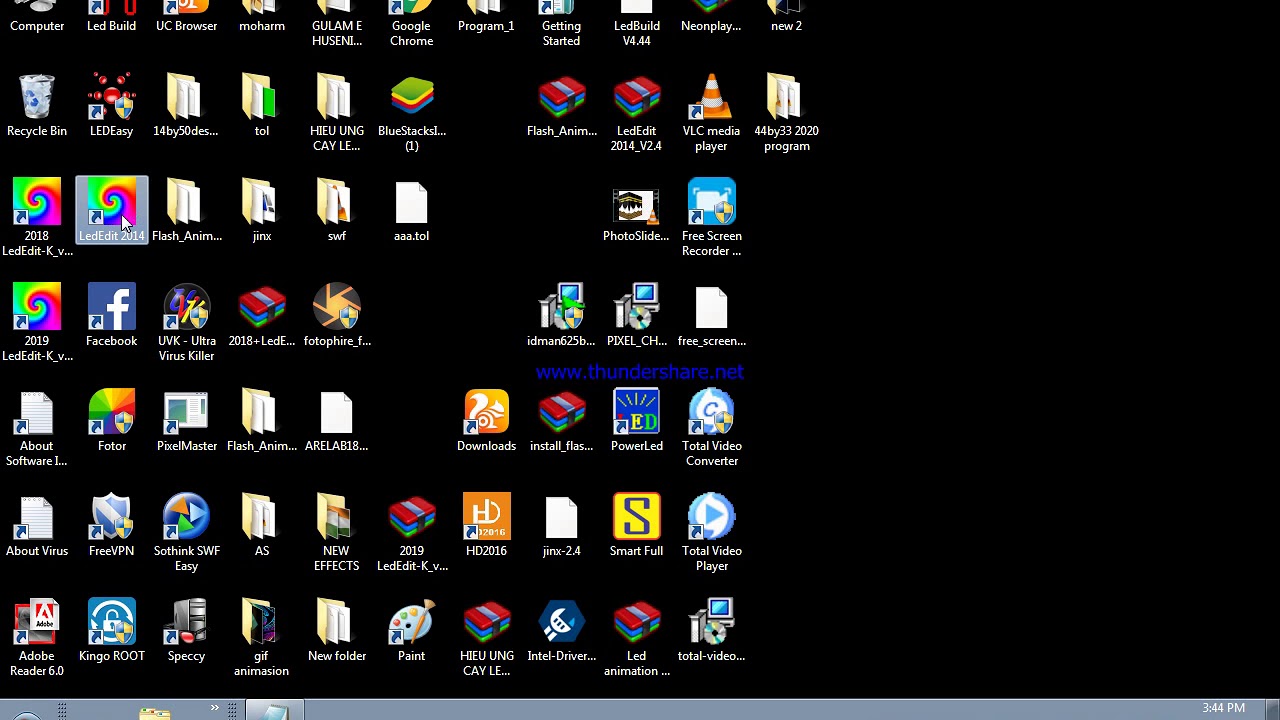Image resolution: width=1280 pixels, height=720 pixels.
Task: Open NEW EFFECTS folder
Action: coord(337,532)
